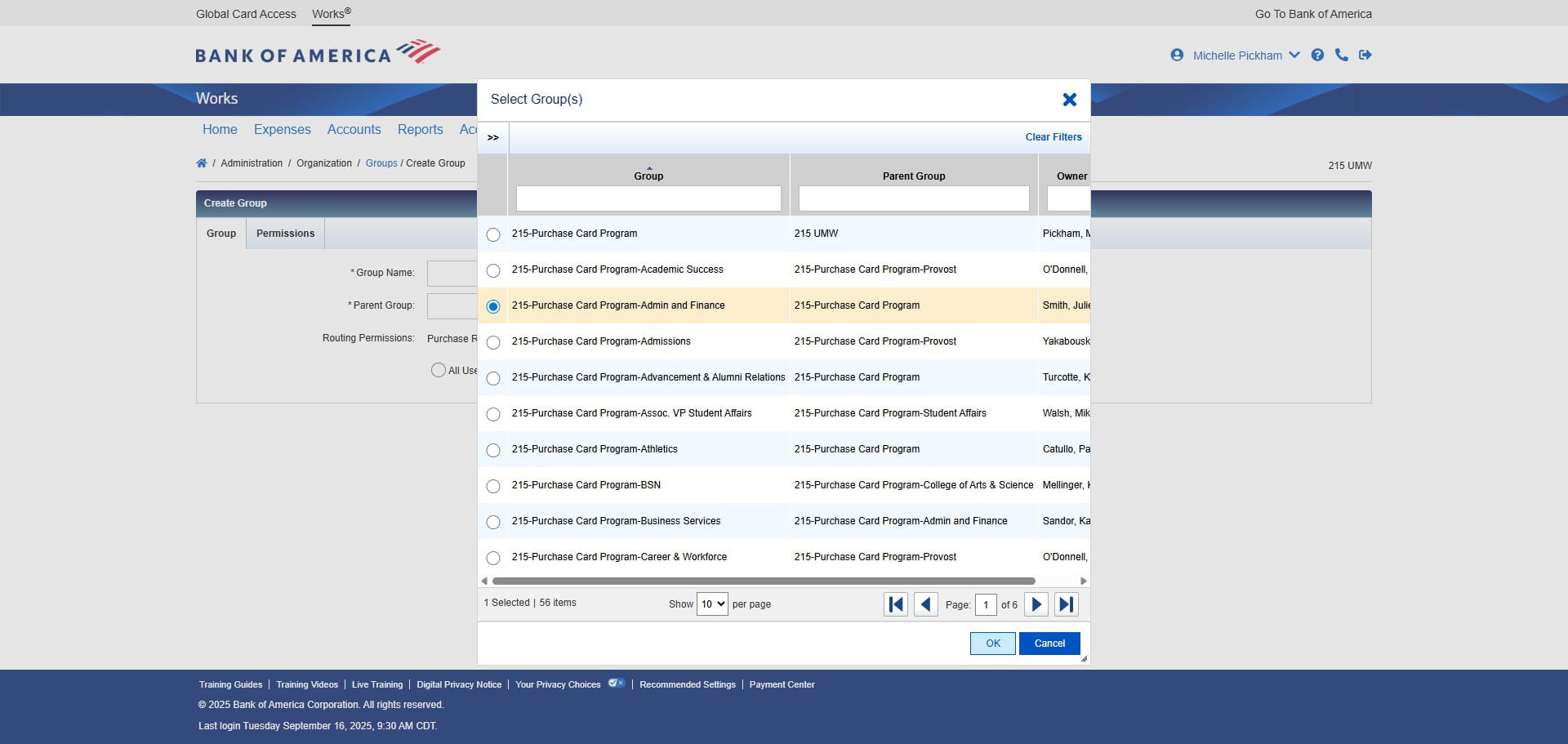Viewport: 1568px width, 744px height.
Task: Click the Michelle Pickham profile icon
Action: tap(1177, 55)
